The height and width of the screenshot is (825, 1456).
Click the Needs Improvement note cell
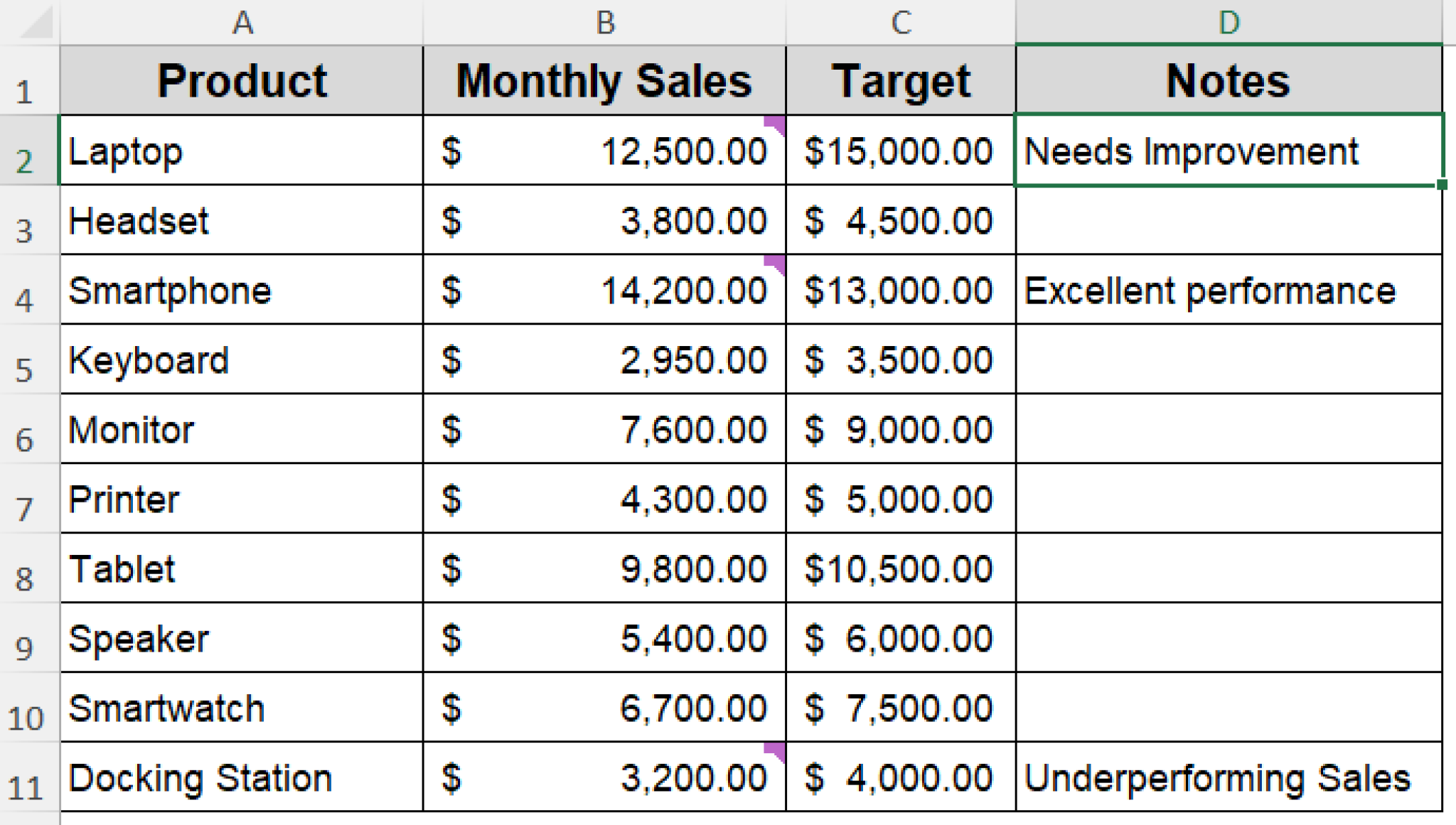tap(1228, 151)
